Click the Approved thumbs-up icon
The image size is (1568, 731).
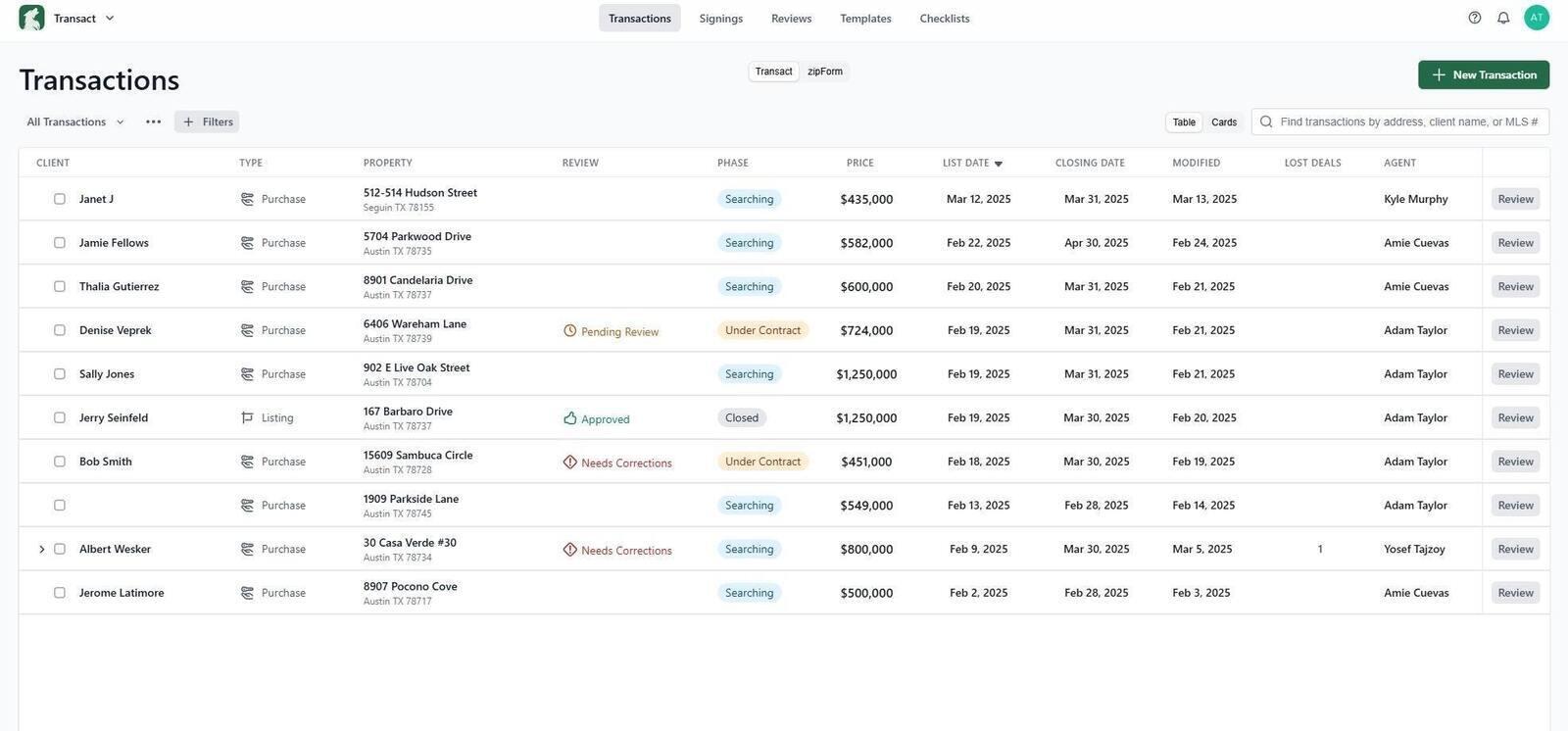570,418
